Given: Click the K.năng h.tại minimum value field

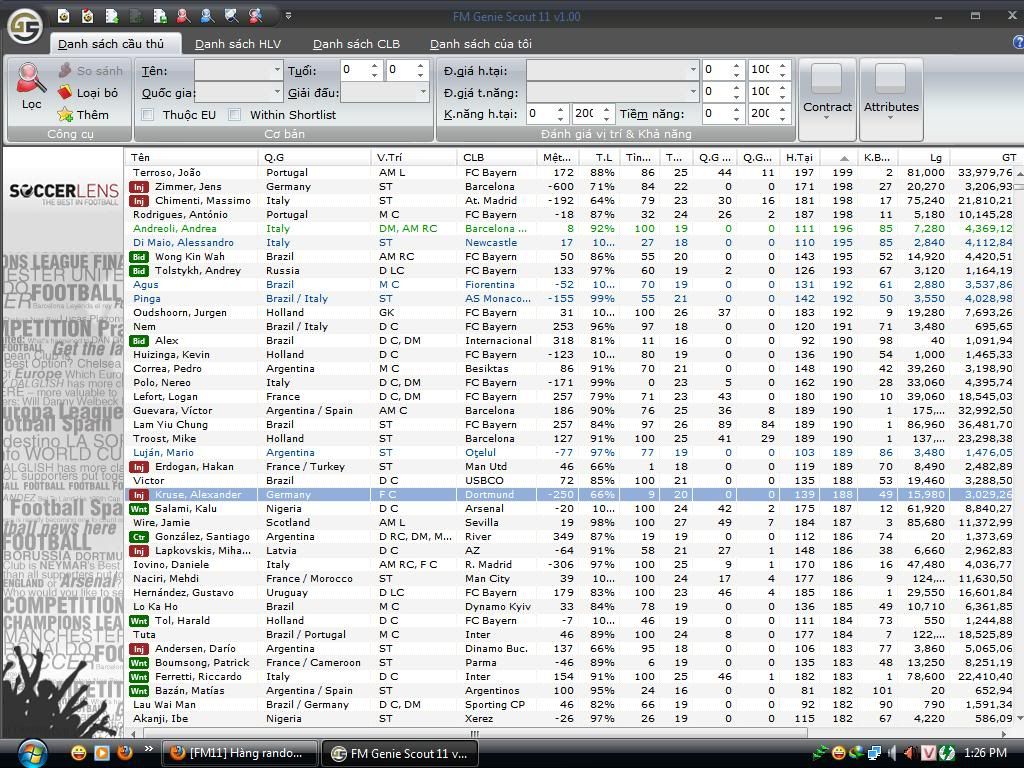Looking at the screenshot, I should [541, 114].
